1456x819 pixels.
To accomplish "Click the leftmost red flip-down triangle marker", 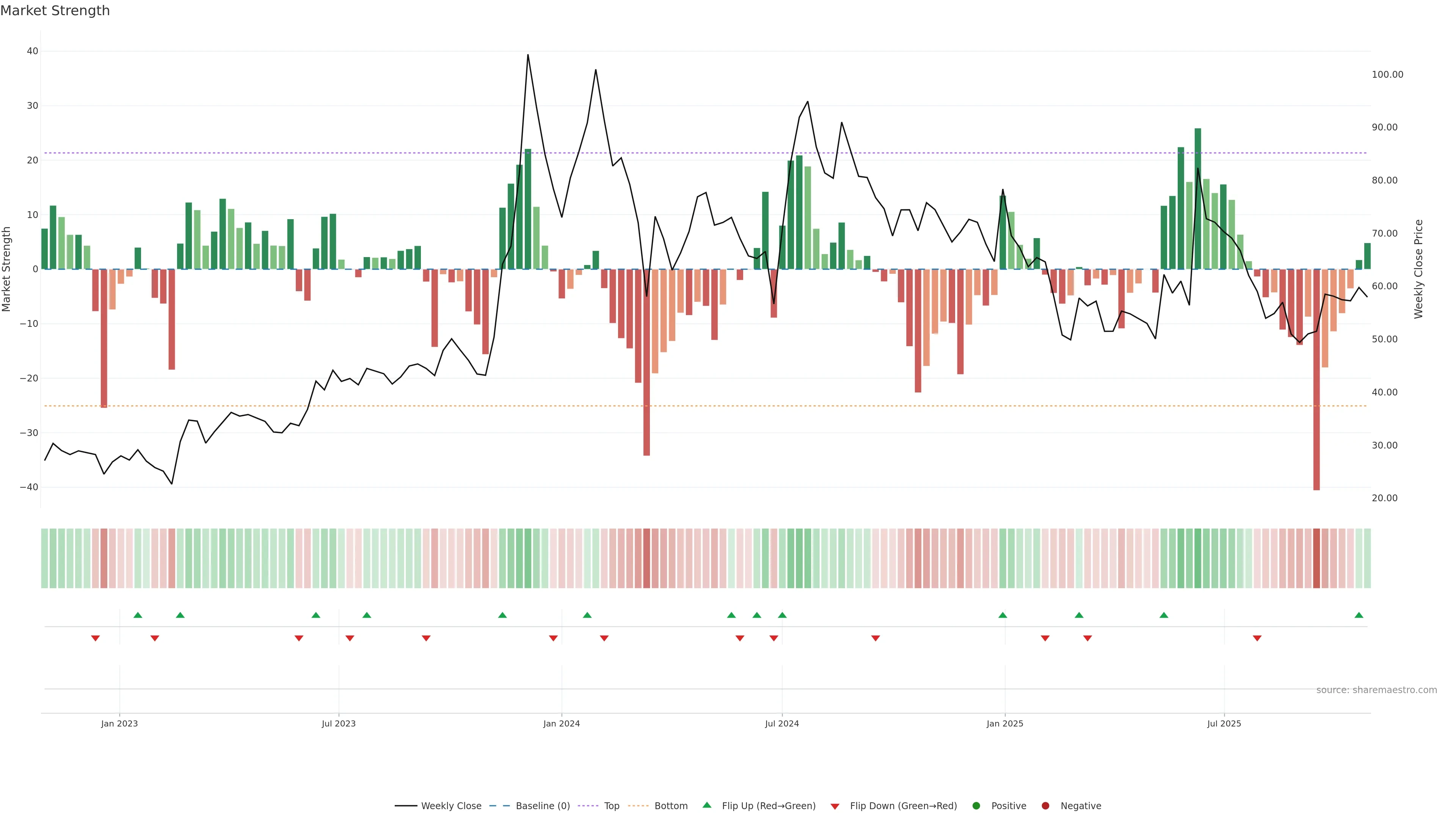I will (x=96, y=638).
